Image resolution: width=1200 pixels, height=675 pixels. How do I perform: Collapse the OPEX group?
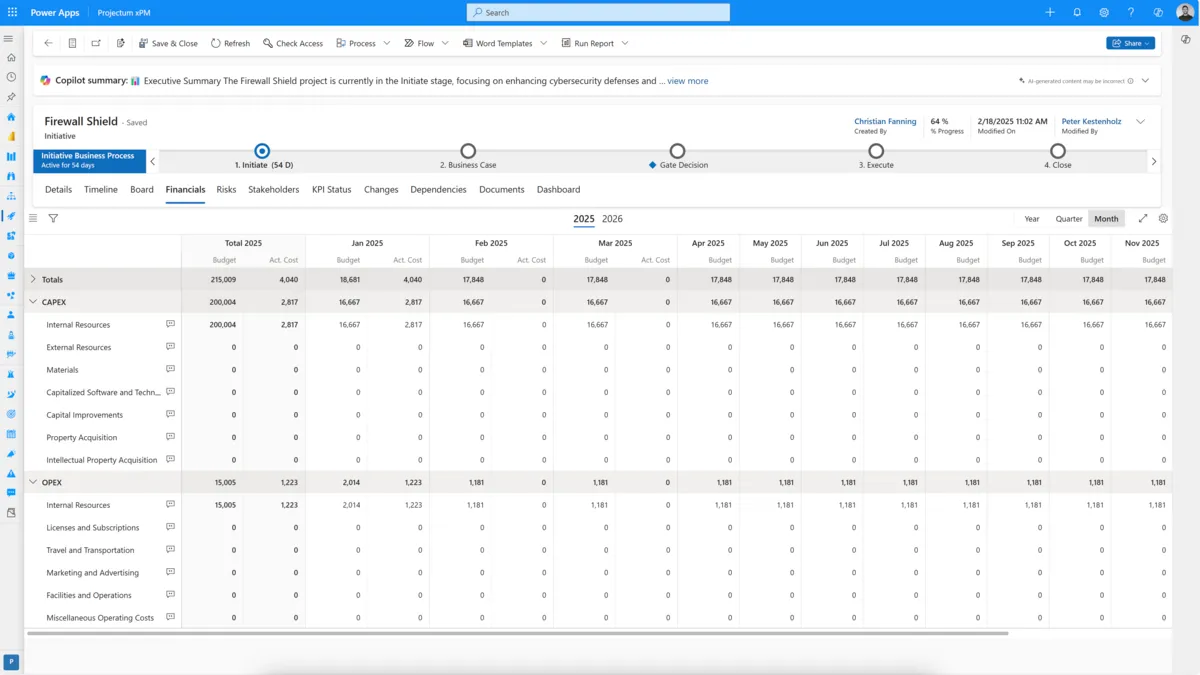[33, 482]
